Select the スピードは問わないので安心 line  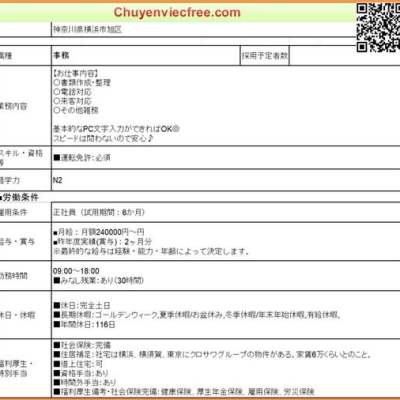(x=103, y=138)
